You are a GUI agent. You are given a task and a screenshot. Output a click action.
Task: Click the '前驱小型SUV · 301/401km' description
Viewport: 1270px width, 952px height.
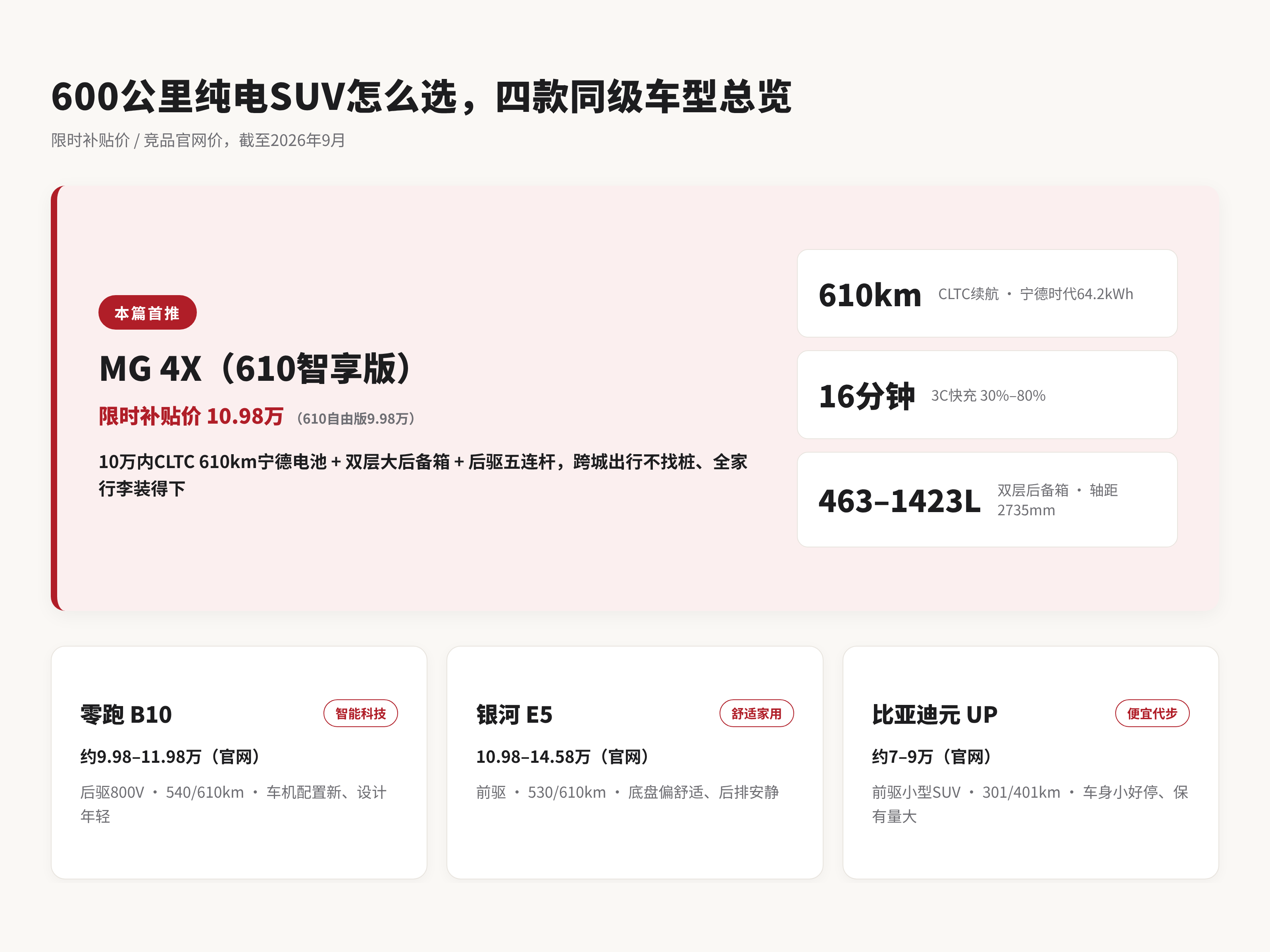pos(1031,804)
